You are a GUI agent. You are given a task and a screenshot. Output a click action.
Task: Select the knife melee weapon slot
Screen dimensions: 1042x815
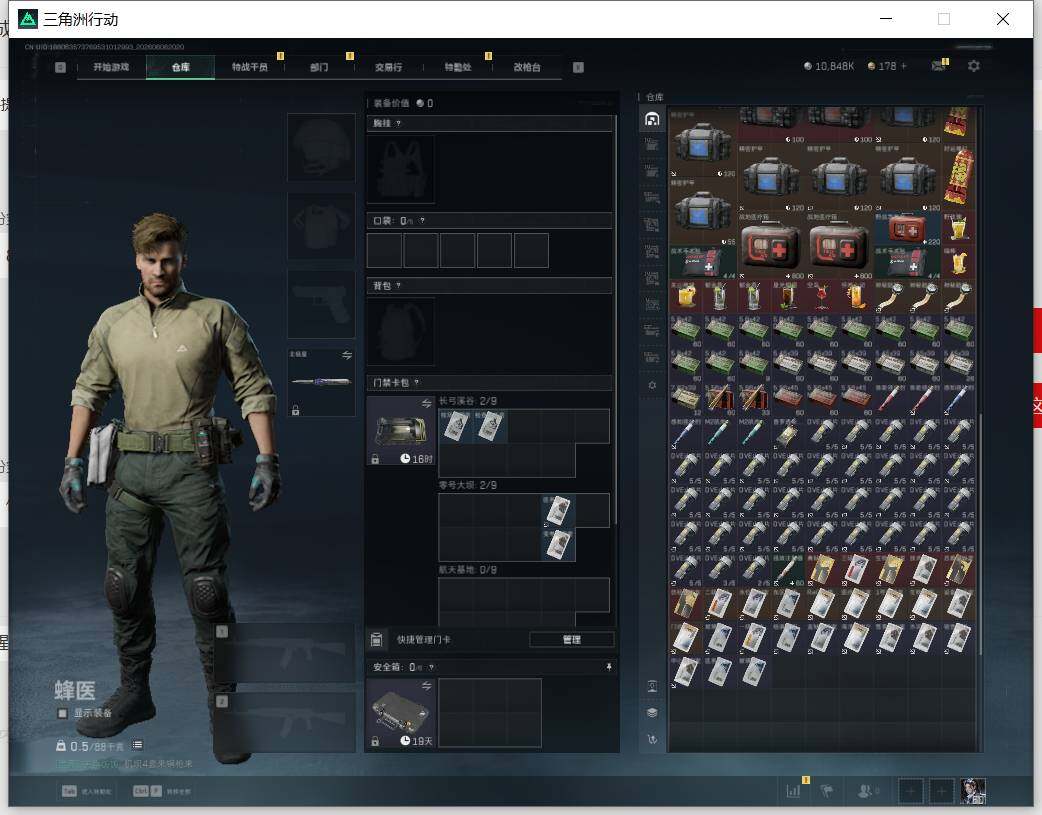pyautogui.click(x=321, y=382)
